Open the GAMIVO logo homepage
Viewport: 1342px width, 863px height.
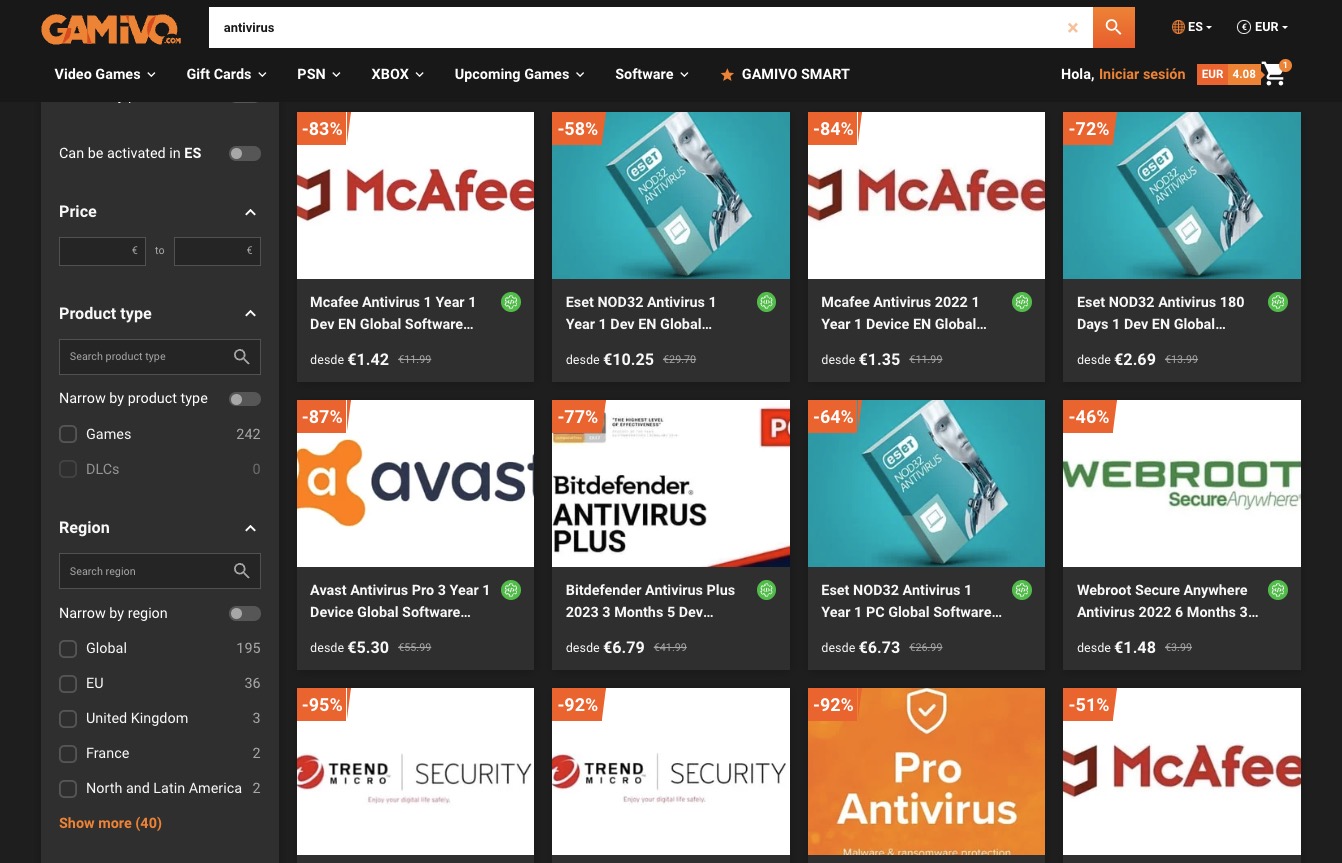pyautogui.click(x=111, y=28)
